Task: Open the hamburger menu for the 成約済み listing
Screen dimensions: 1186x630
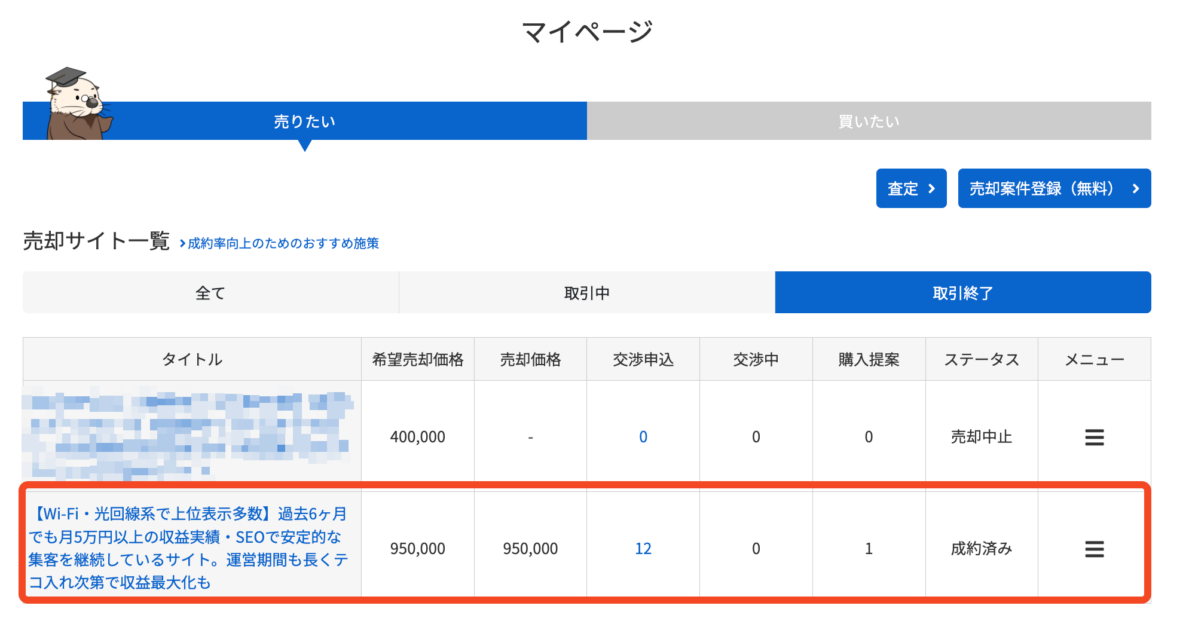Action: click(1094, 548)
